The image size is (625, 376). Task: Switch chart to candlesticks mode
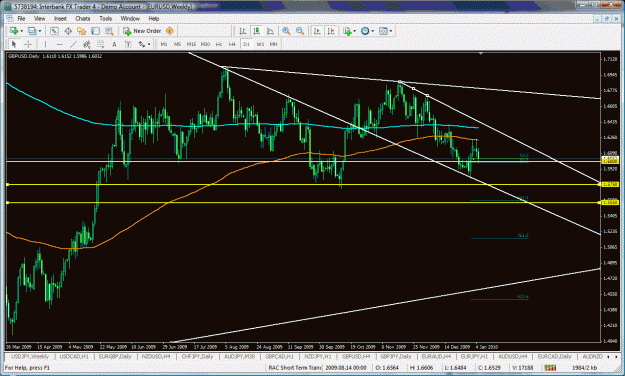tap(256, 31)
